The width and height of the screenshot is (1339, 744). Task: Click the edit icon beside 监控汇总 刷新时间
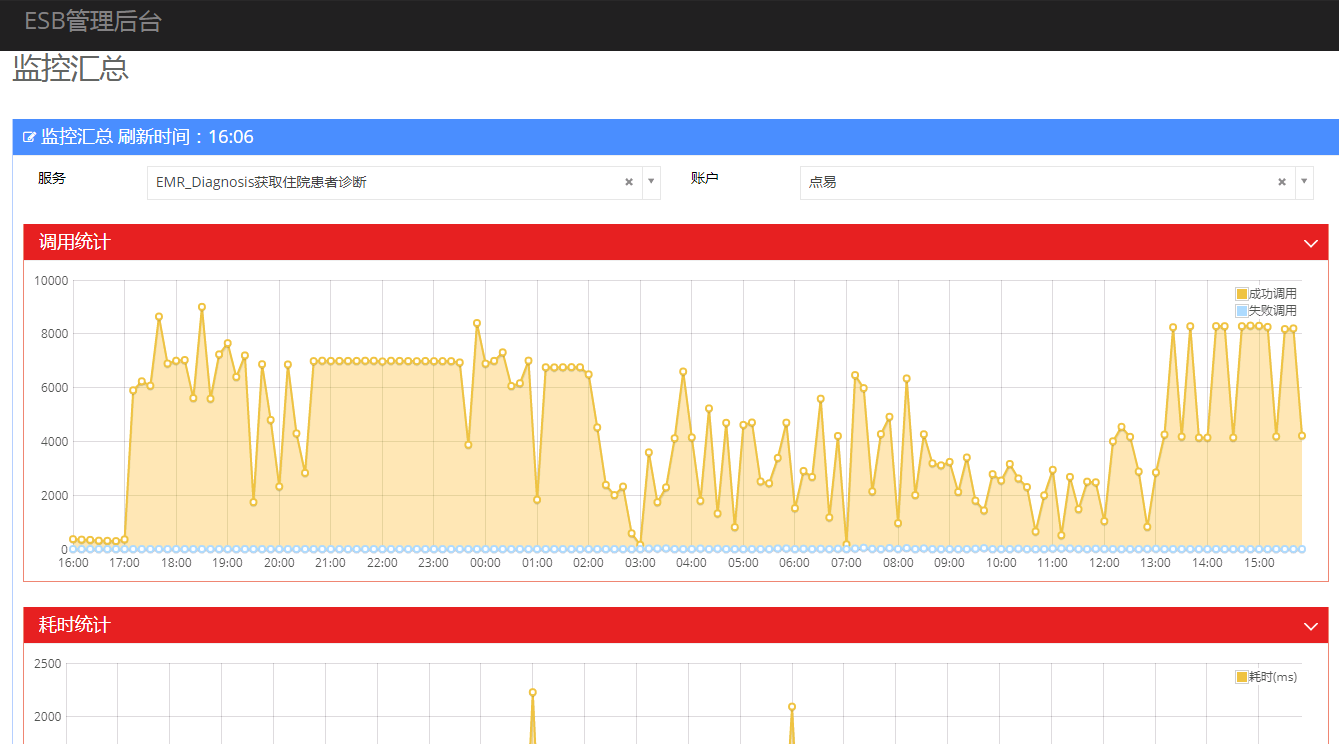click(x=29, y=137)
